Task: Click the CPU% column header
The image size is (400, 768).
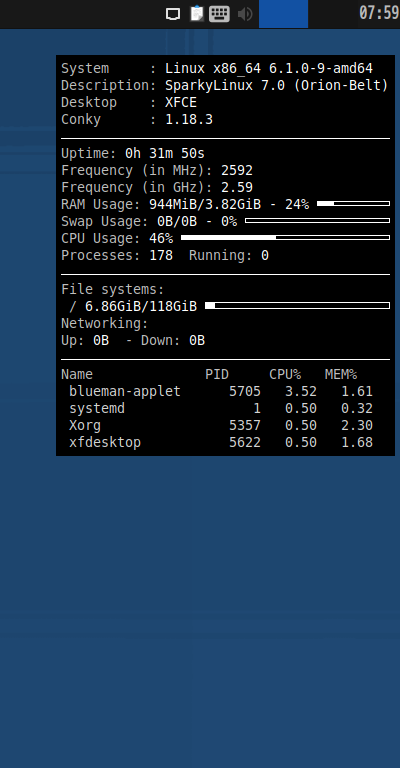Action: [285, 375]
